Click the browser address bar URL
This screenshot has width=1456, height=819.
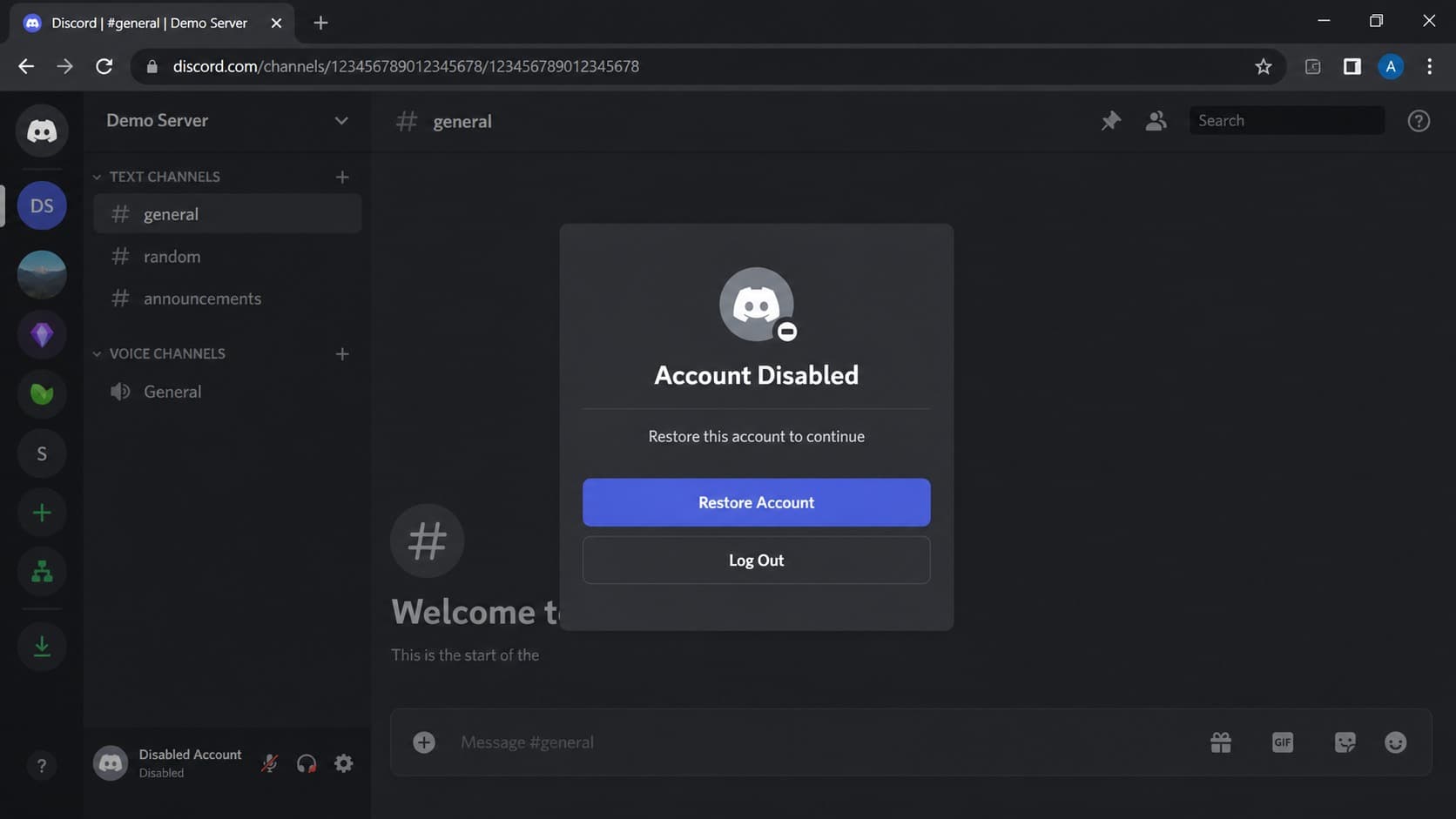click(x=406, y=66)
